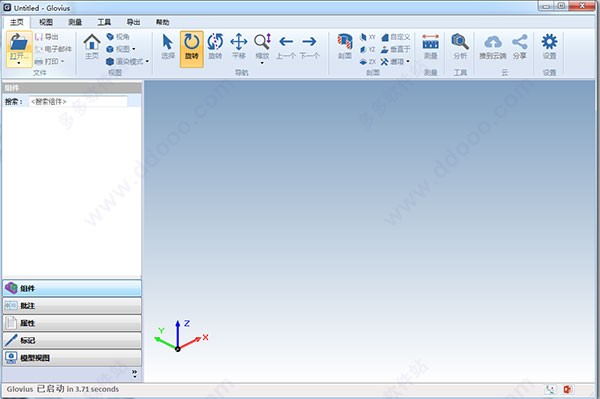This screenshot has height=399, width=600.
Task: Open the Share (分享) icon
Action: coord(520,47)
